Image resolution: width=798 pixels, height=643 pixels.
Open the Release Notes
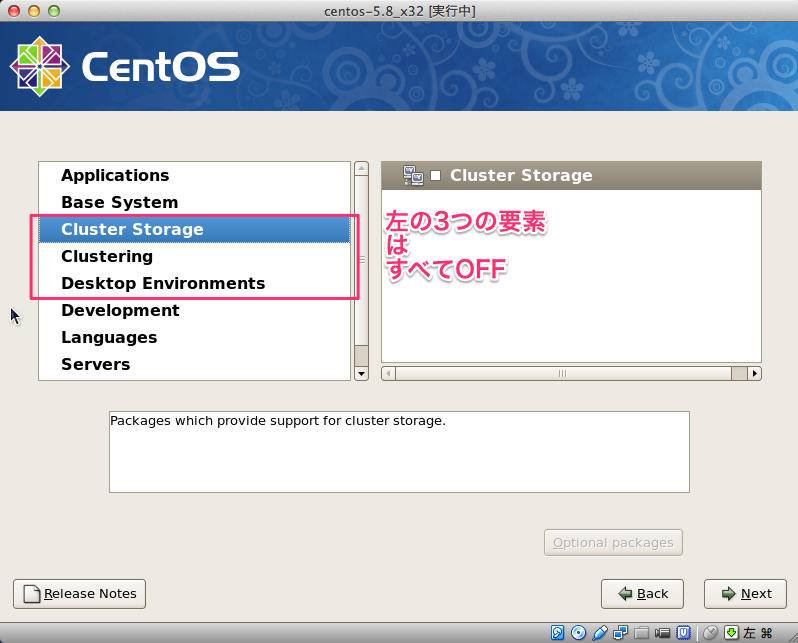[79, 594]
